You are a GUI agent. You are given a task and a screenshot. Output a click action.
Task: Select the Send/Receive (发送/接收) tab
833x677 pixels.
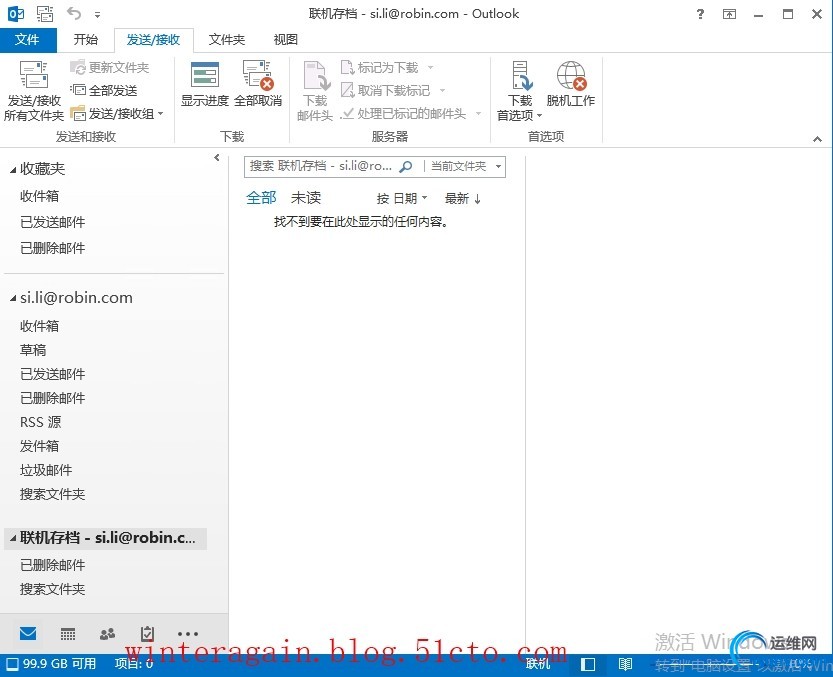click(154, 40)
